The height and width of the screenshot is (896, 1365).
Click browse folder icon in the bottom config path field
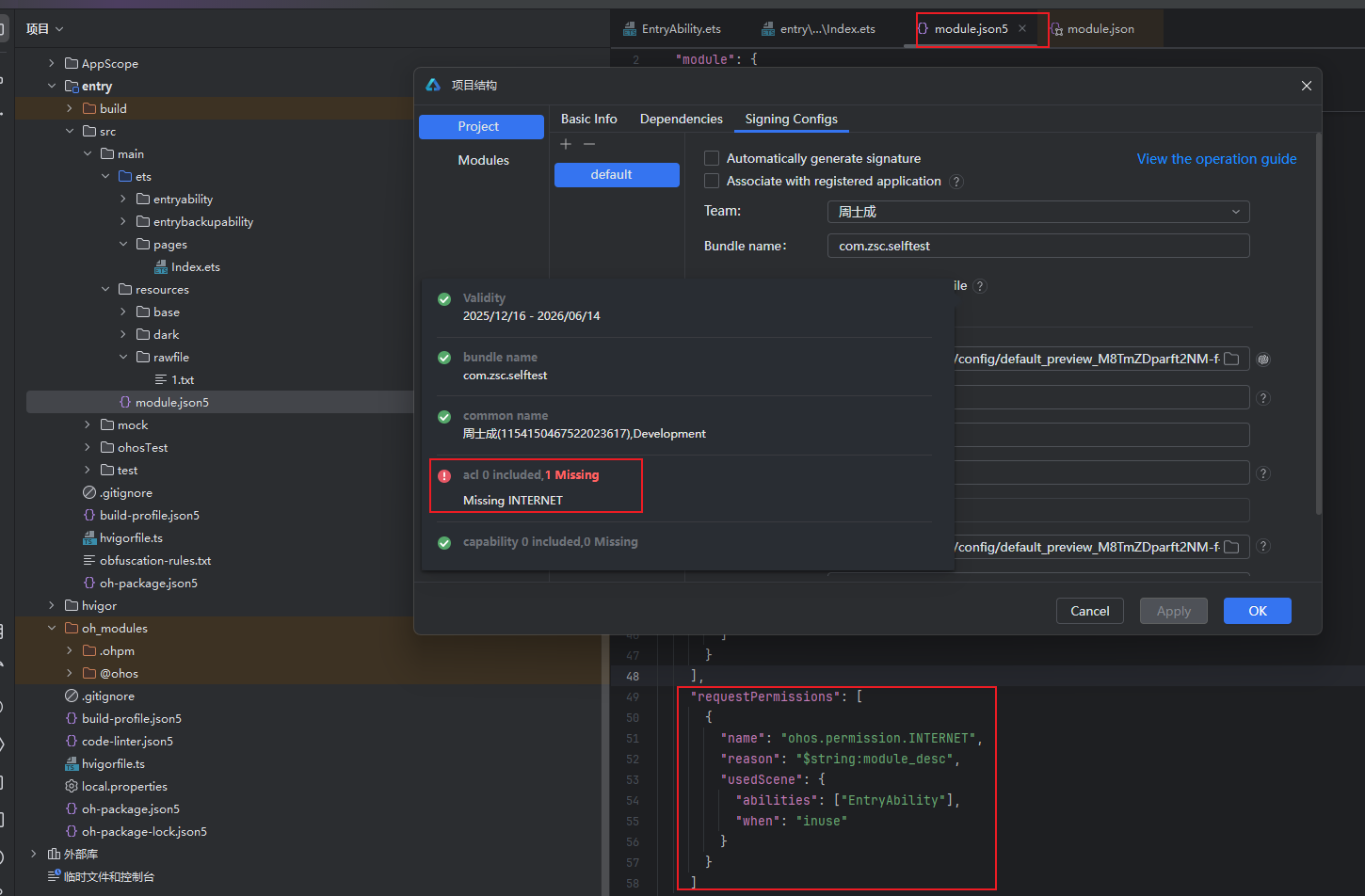[1231, 547]
